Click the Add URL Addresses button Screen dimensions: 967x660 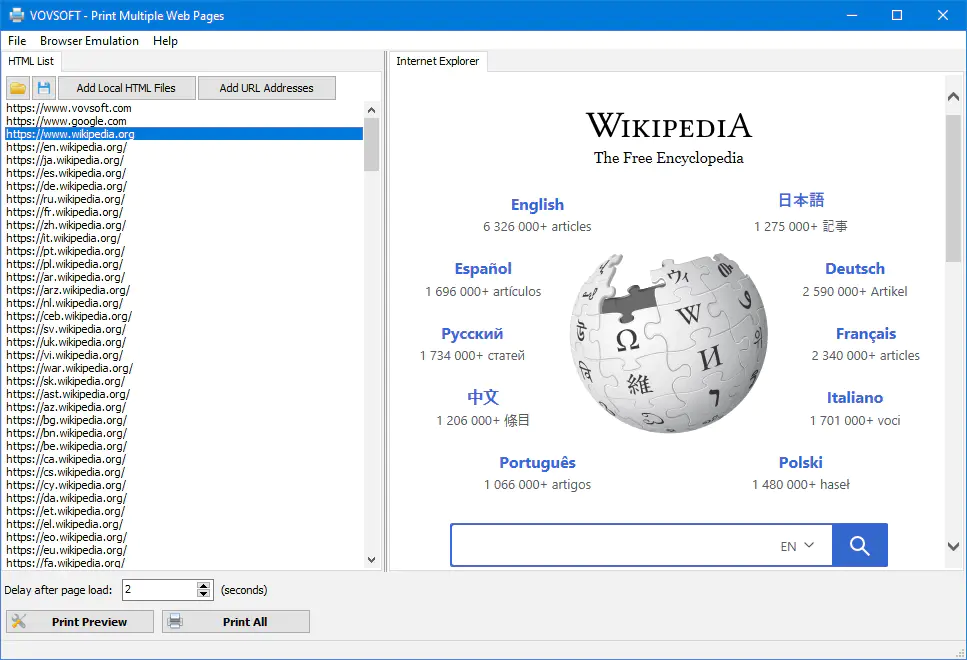[x=266, y=87]
